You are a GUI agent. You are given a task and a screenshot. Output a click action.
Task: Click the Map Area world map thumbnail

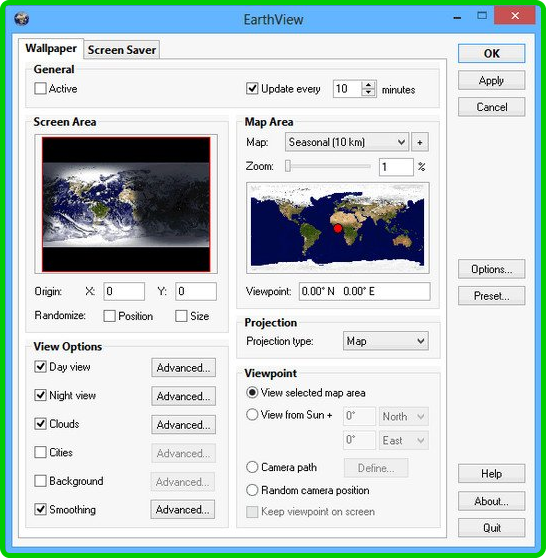click(337, 228)
